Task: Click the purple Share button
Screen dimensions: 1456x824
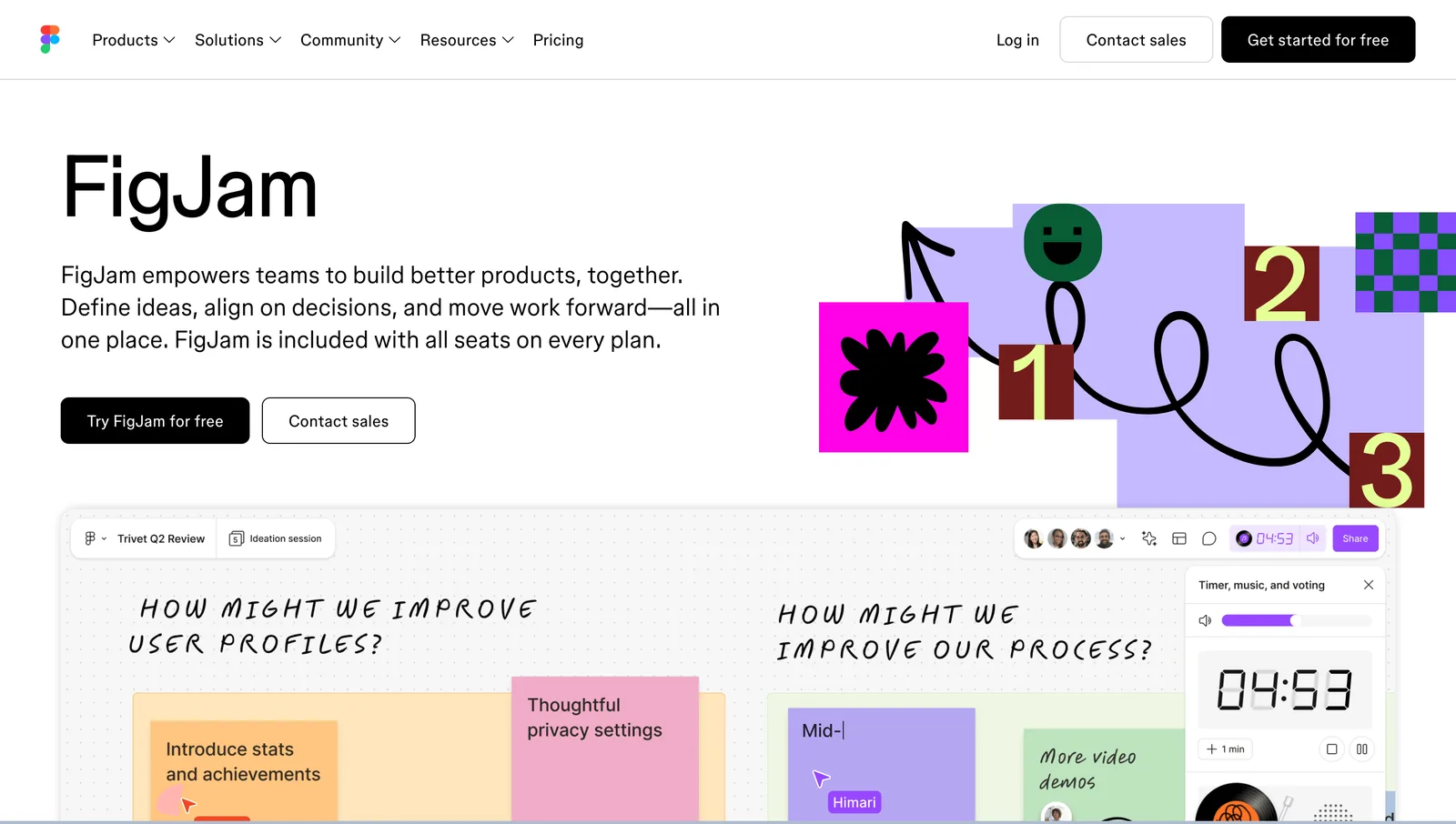Action: pyautogui.click(x=1355, y=538)
